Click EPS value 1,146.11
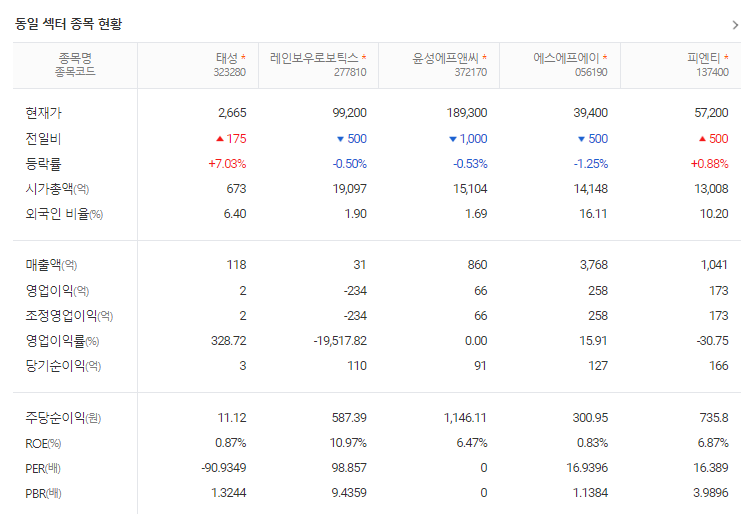Screen dimensions: 748x514 465,418
